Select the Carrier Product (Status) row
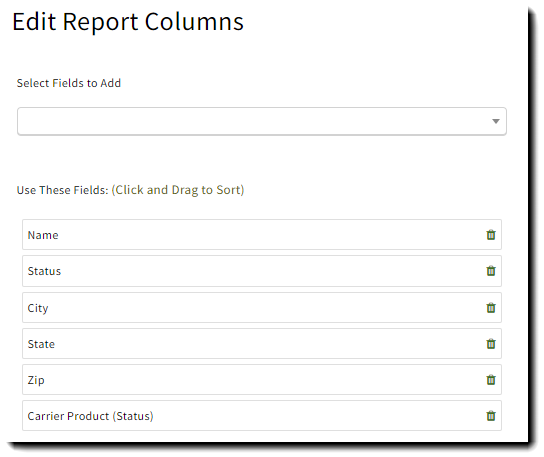 point(262,416)
